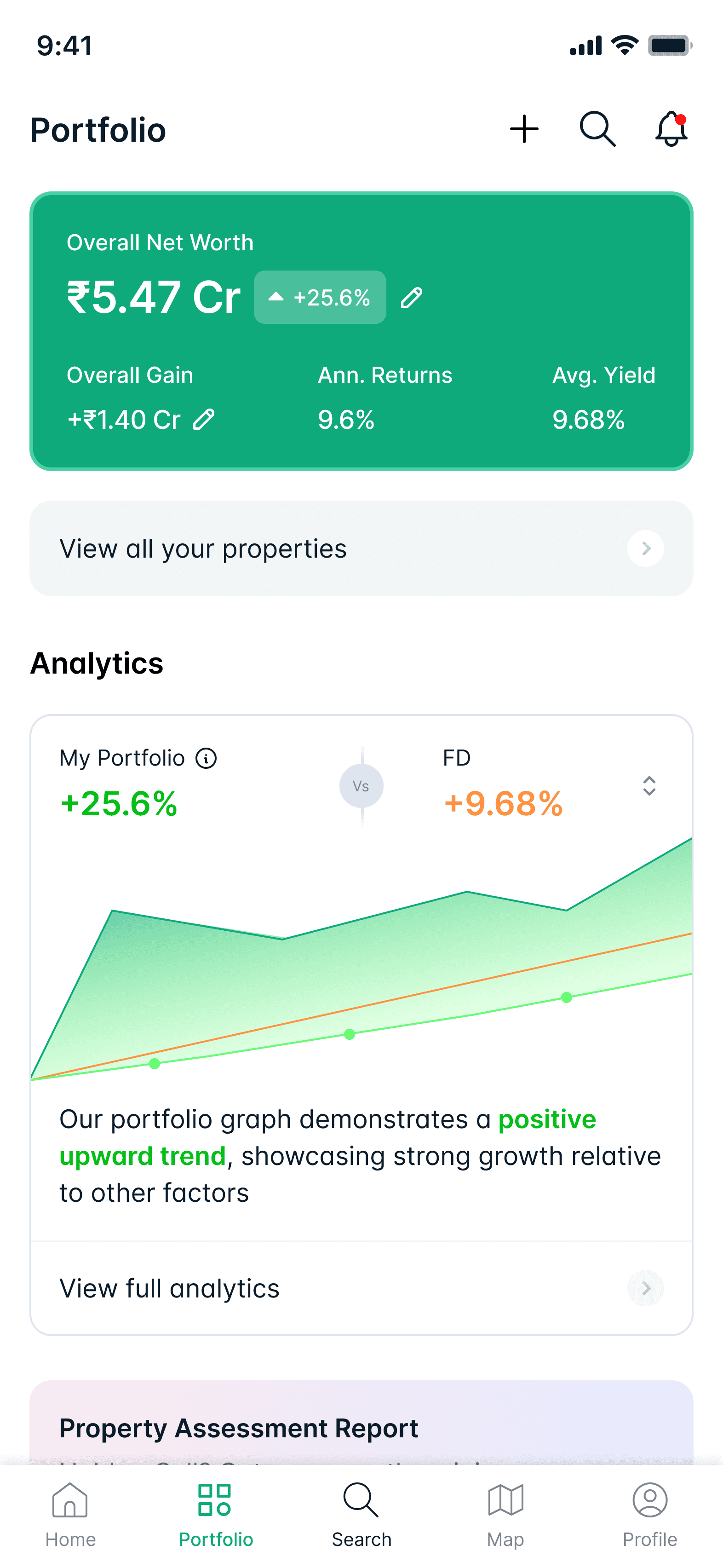This screenshot has width=723, height=1568.
Task: Open search from the header magnifier icon
Action: click(x=597, y=129)
